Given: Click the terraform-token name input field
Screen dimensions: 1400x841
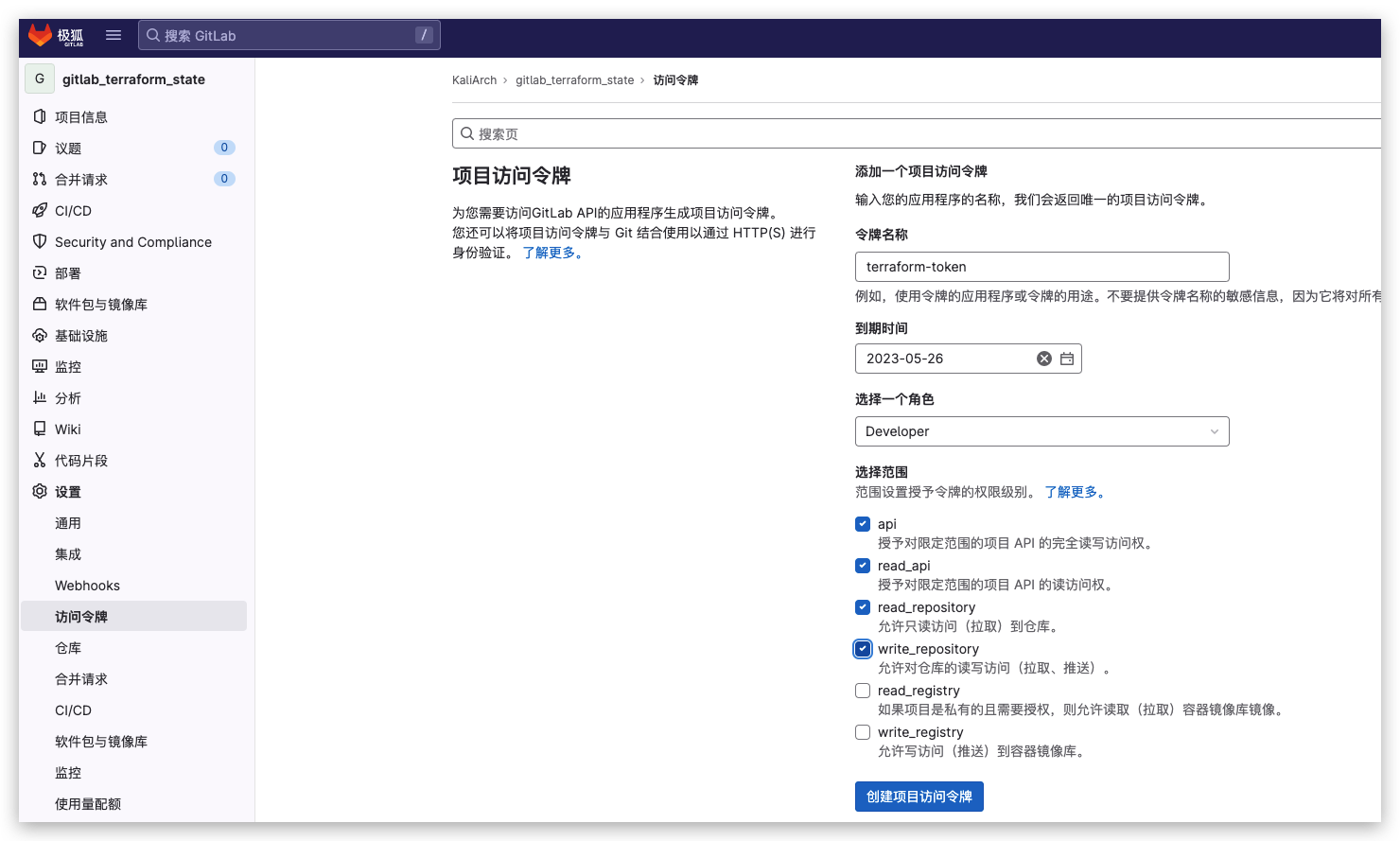Looking at the screenshot, I should pyautogui.click(x=1041, y=267).
